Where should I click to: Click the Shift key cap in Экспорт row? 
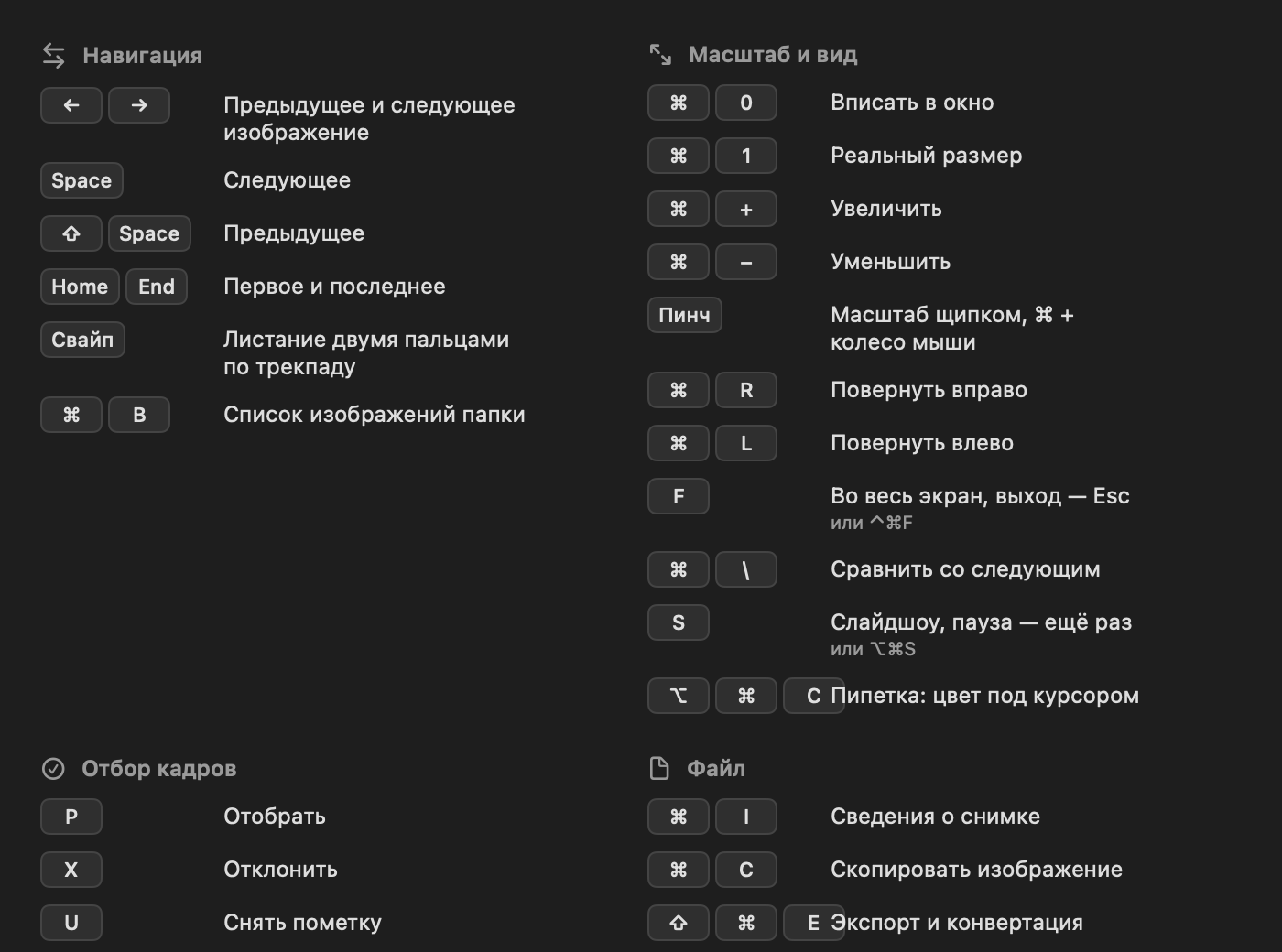point(679,923)
